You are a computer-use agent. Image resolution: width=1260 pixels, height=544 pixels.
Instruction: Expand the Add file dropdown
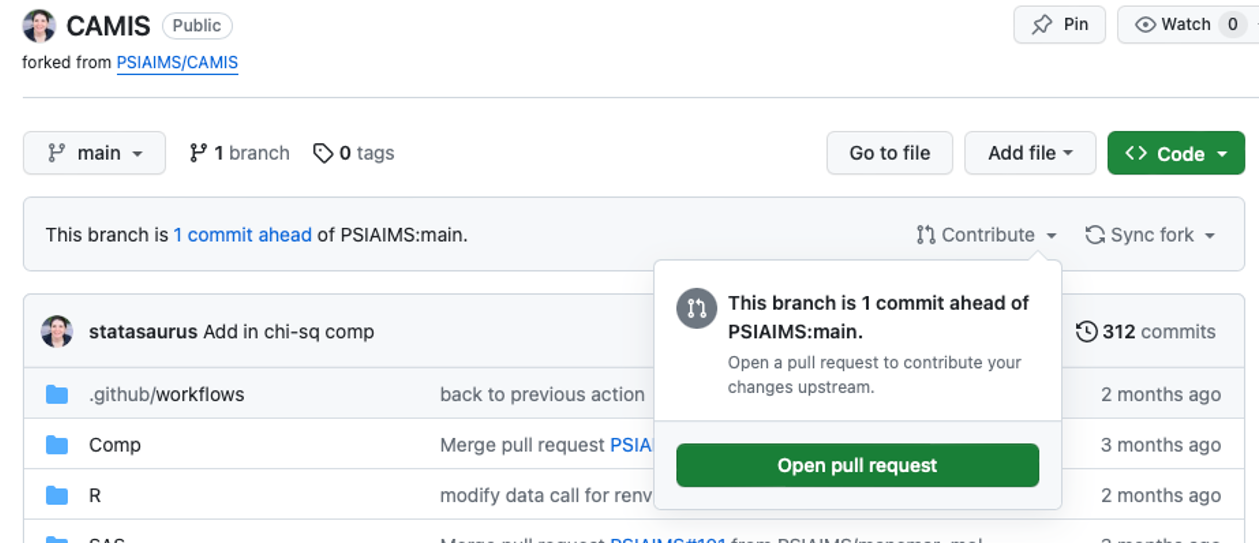pyautogui.click(x=1030, y=153)
